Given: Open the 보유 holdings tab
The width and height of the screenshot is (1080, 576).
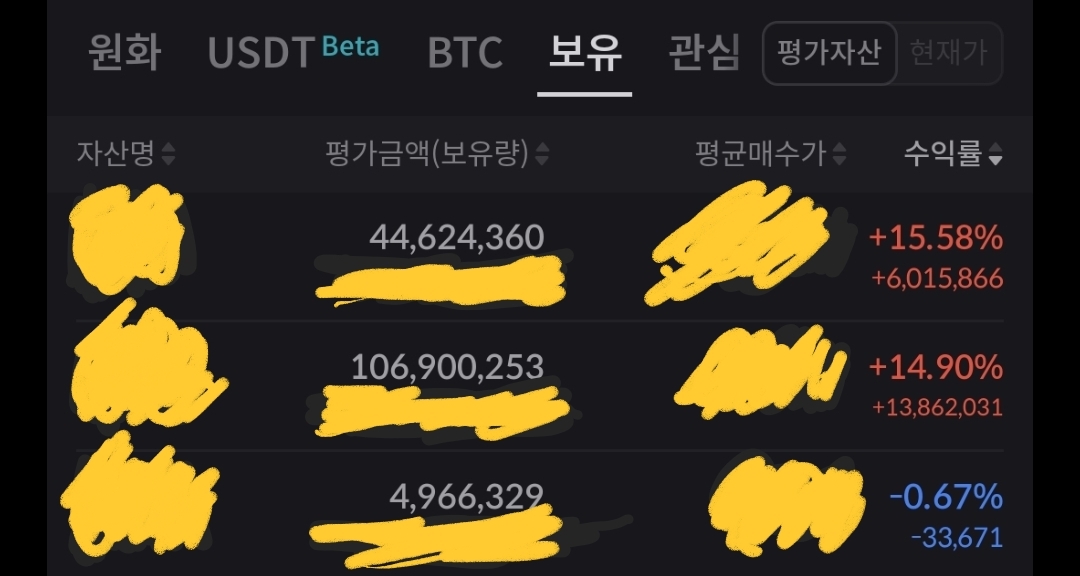Looking at the screenshot, I should point(585,52).
